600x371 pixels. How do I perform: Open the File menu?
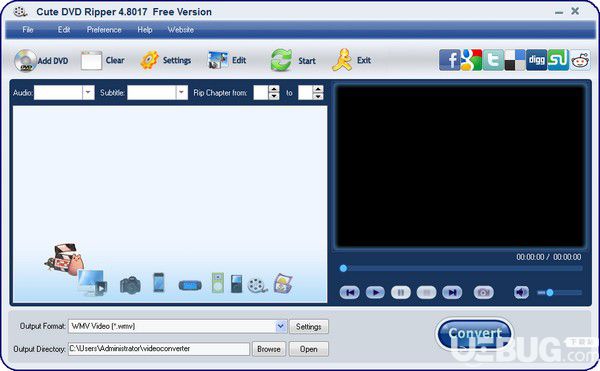28,29
